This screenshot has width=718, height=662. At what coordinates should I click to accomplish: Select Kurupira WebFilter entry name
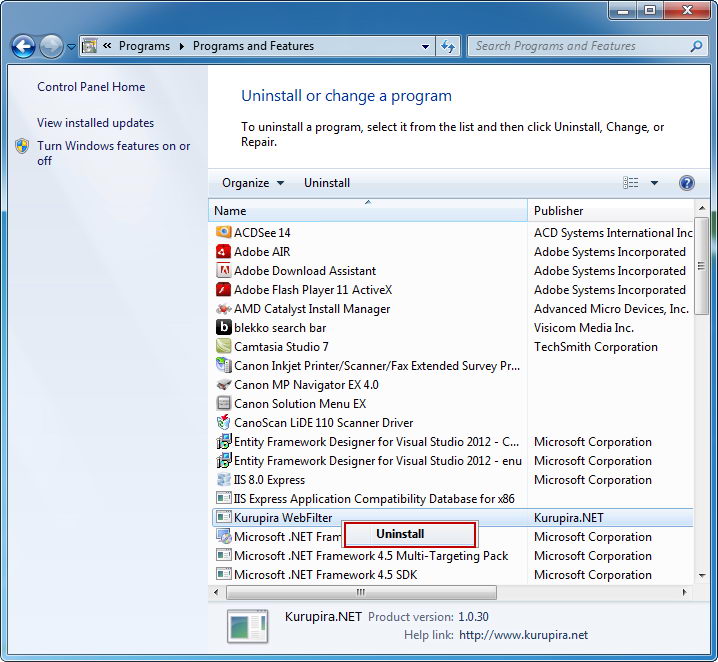pos(283,518)
